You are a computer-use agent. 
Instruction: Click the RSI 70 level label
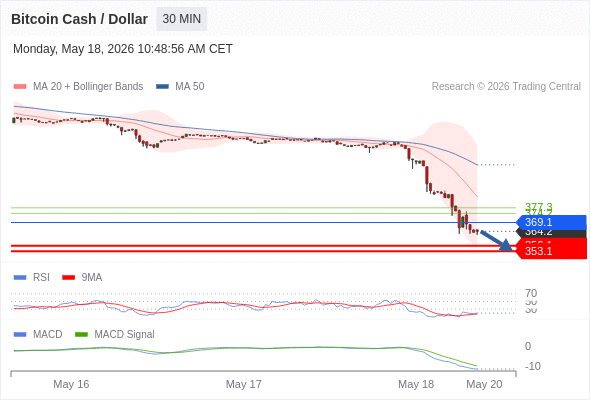(x=531, y=293)
